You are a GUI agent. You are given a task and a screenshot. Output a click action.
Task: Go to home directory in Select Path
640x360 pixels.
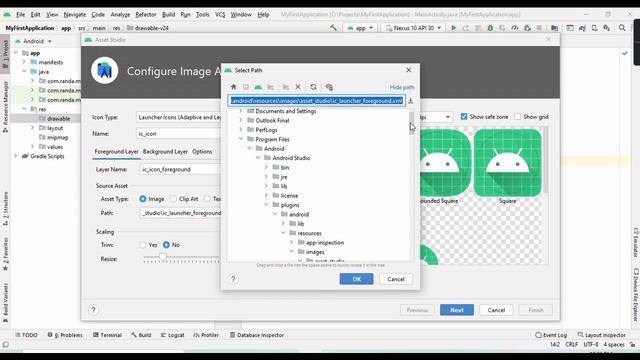tap(233, 87)
